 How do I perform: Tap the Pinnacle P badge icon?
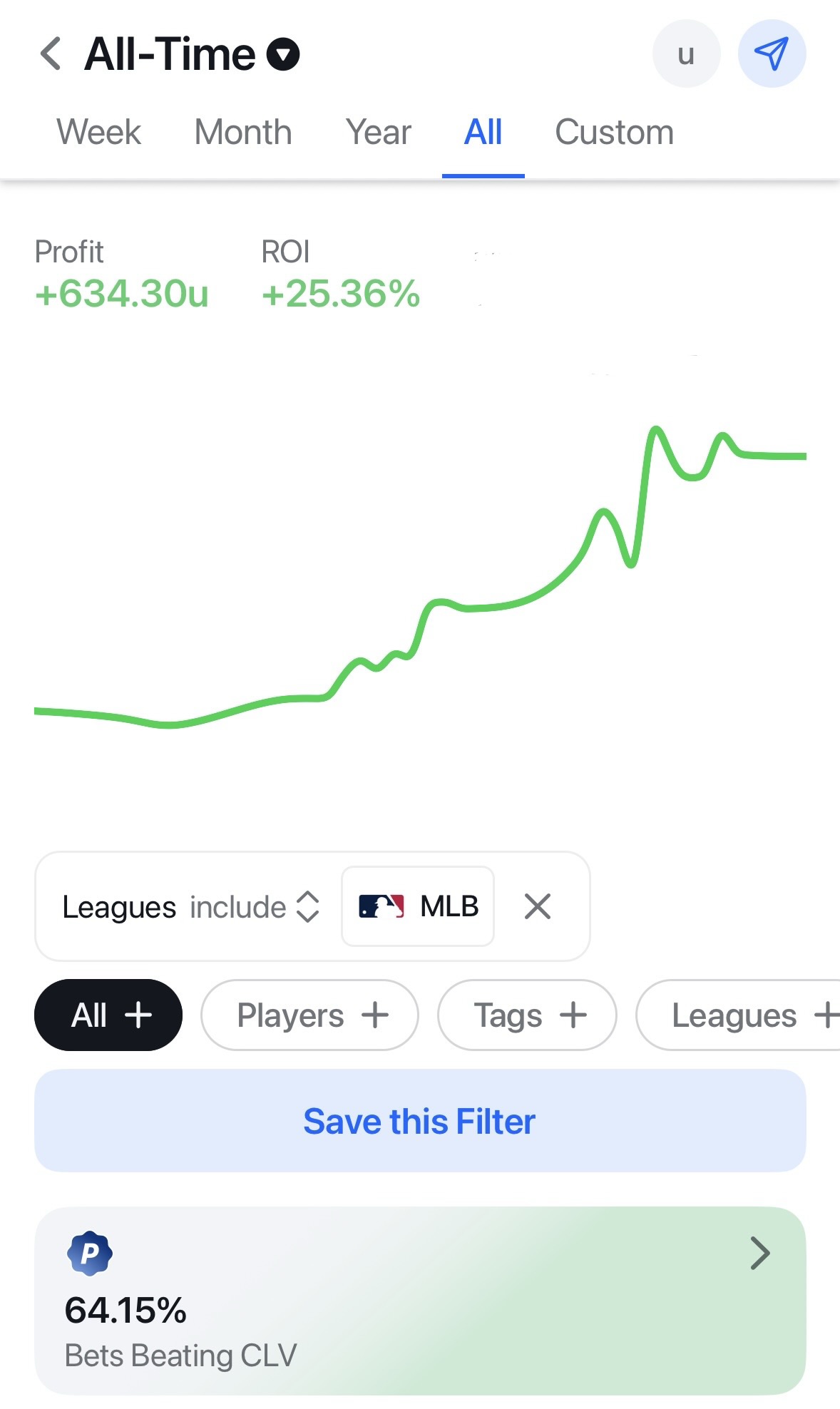[89, 1253]
